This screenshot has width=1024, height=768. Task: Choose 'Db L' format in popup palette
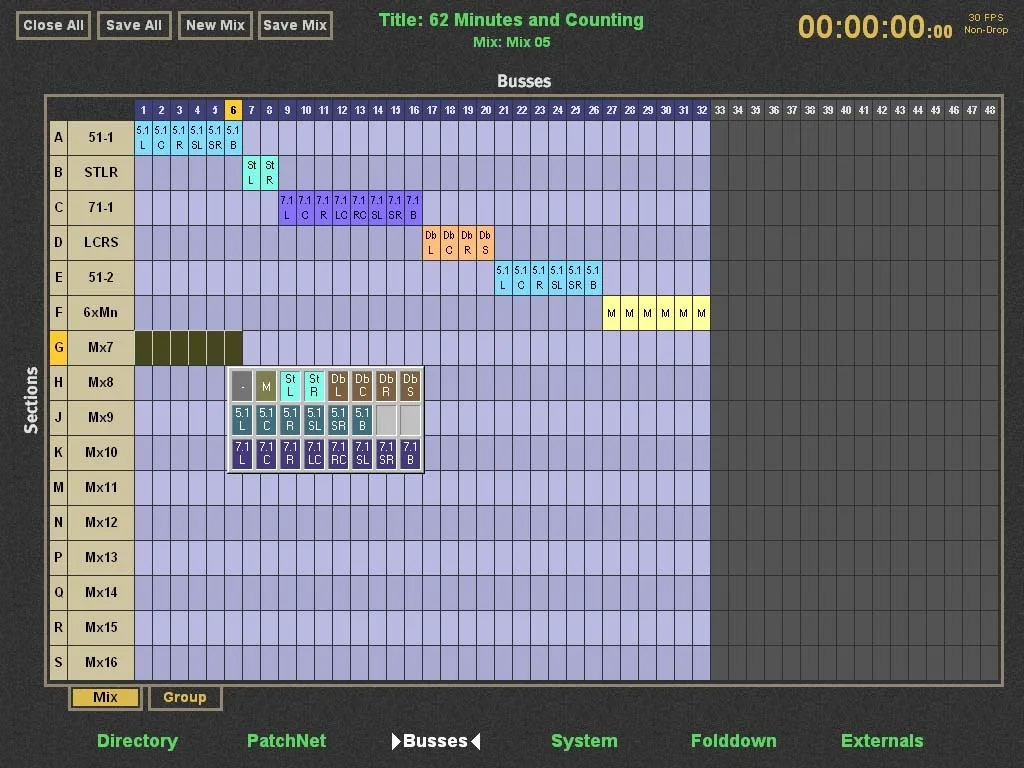coord(338,386)
